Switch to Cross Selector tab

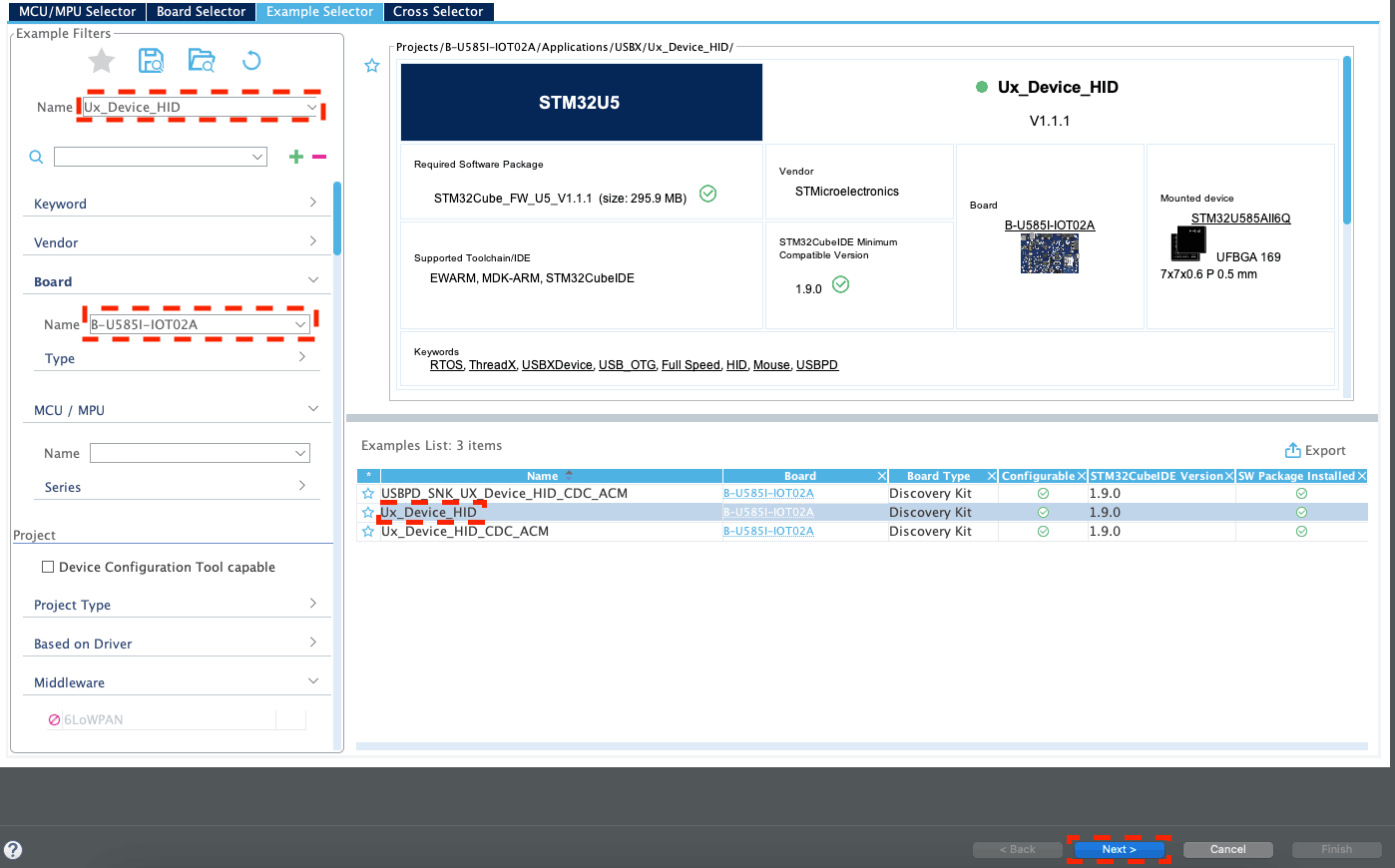click(438, 11)
